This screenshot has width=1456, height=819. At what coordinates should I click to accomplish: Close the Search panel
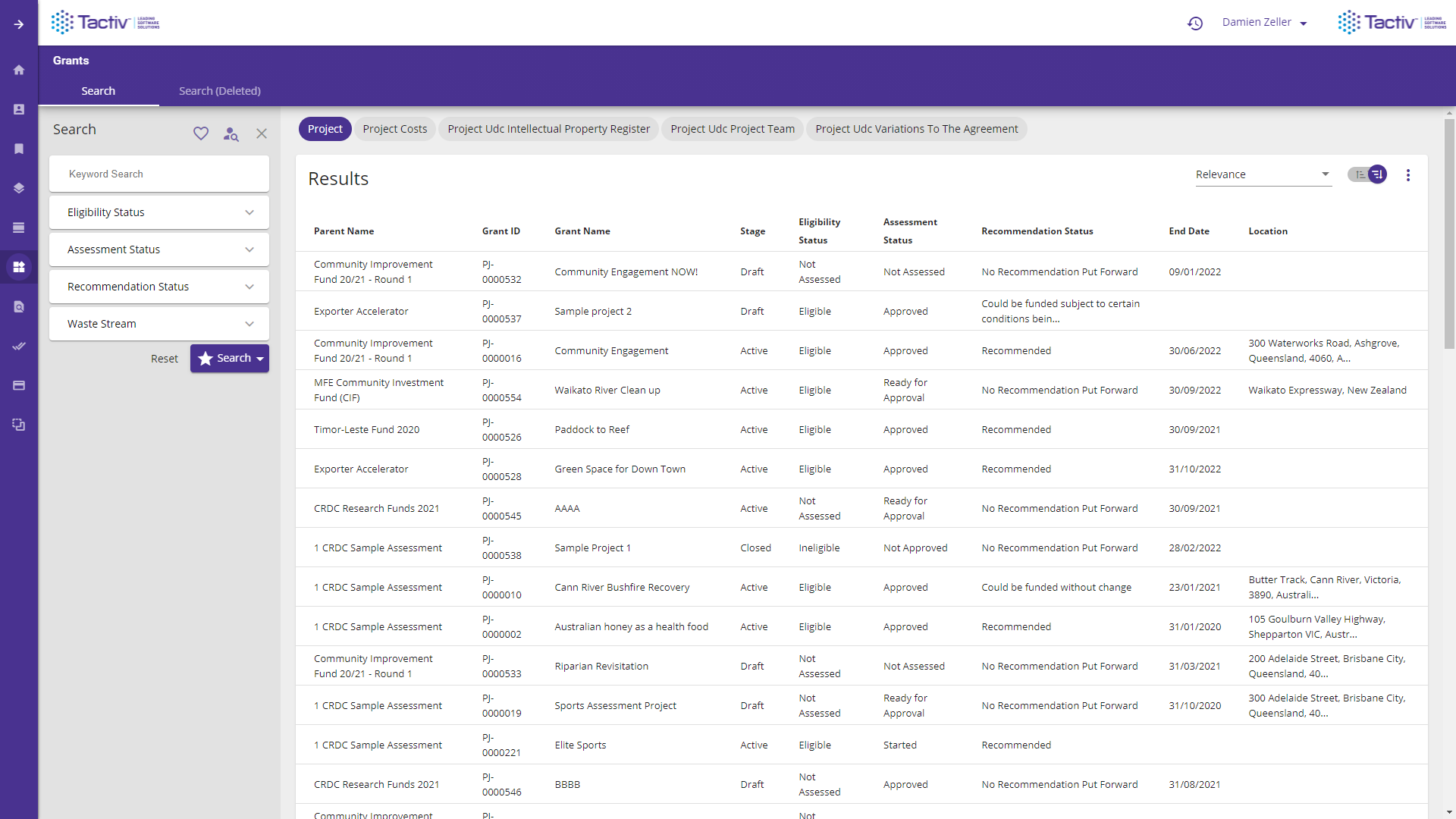tap(262, 133)
